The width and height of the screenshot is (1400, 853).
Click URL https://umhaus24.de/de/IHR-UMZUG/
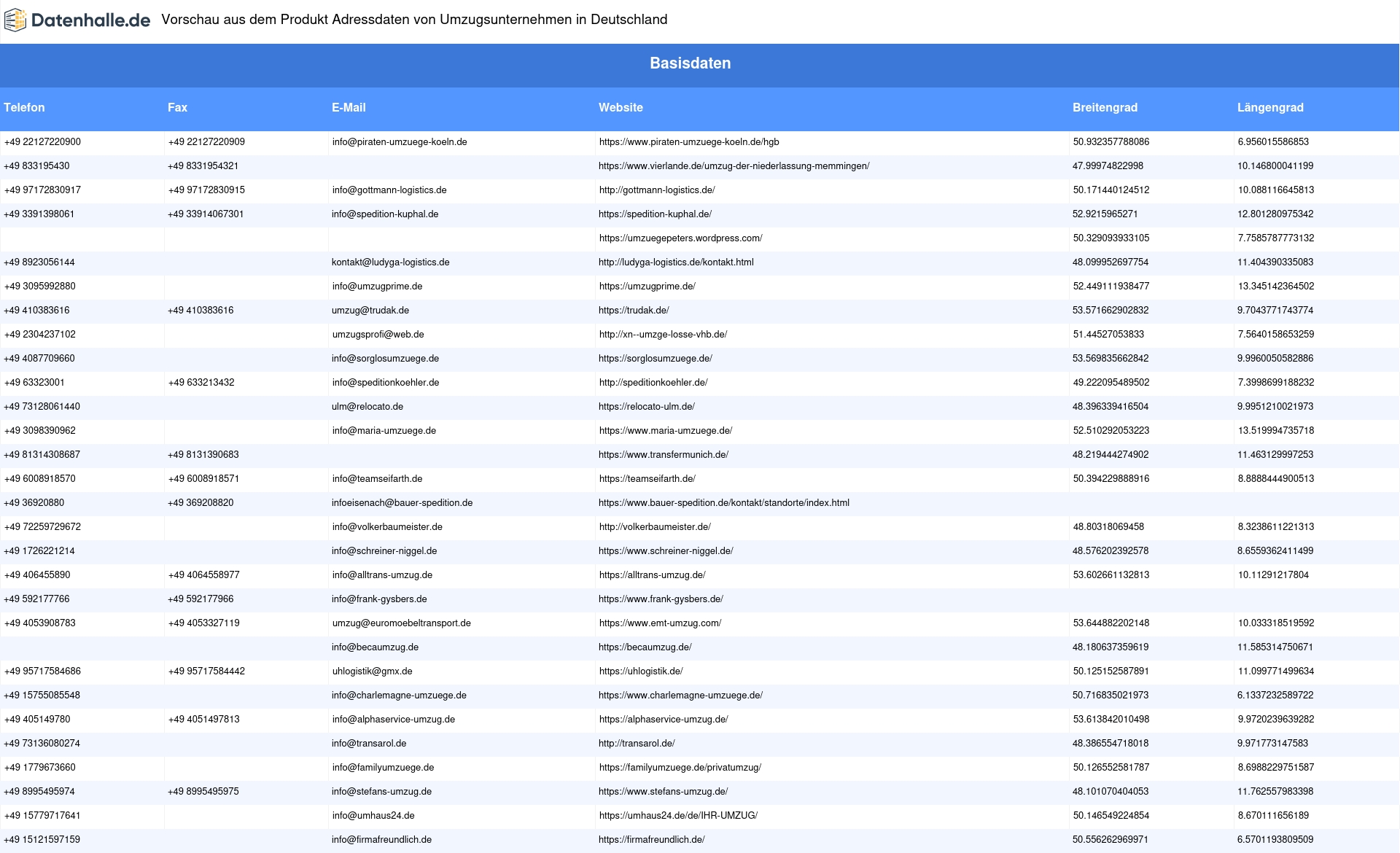click(x=678, y=816)
